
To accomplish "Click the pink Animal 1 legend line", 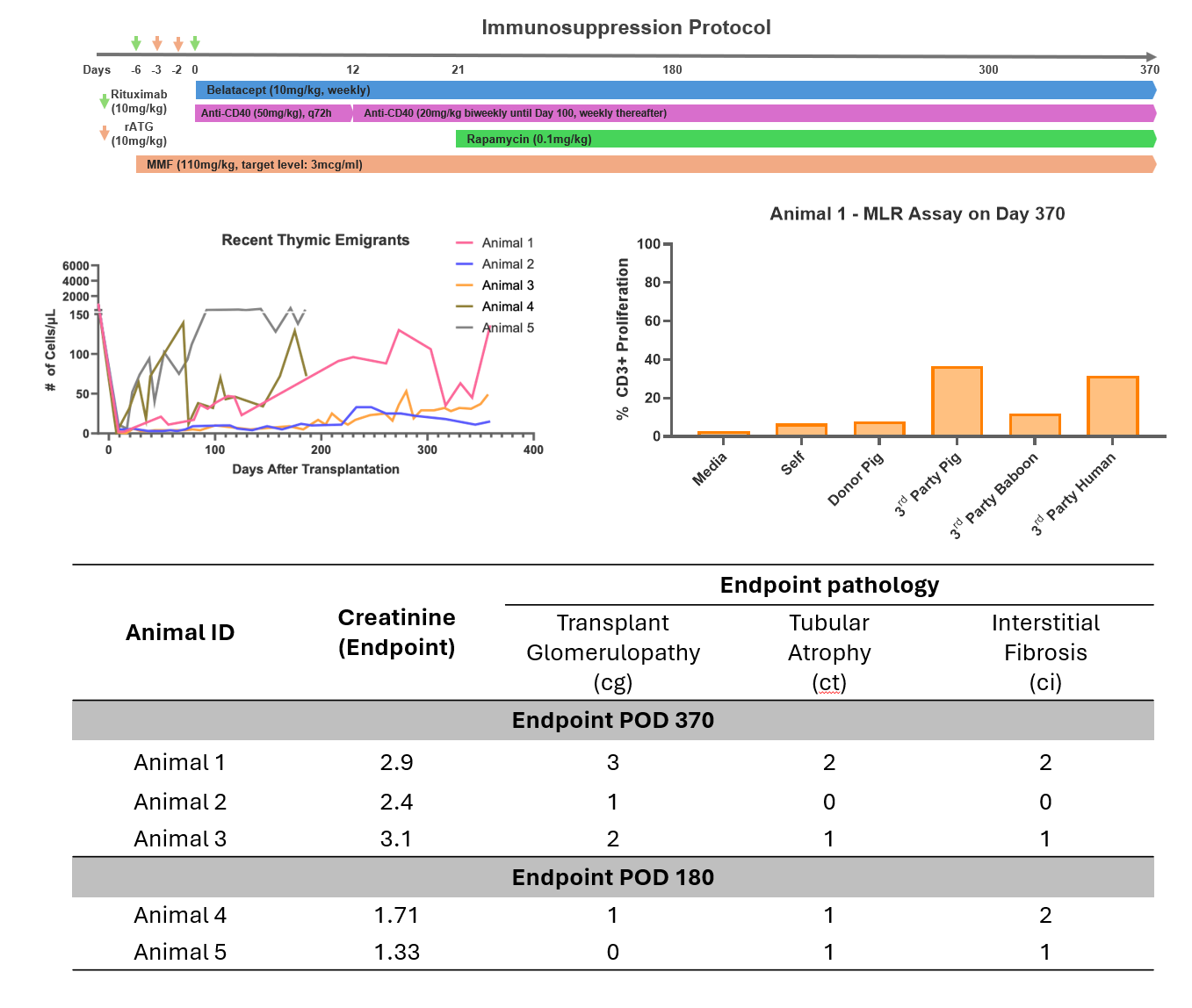I will click(x=465, y=243).
